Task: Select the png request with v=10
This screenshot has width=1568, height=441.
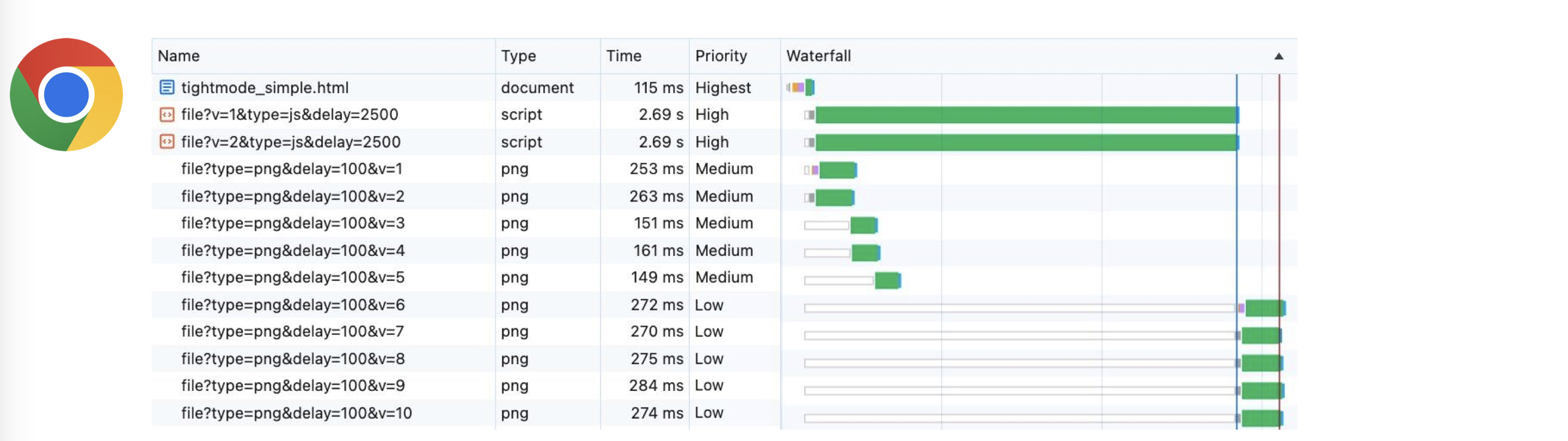Action: [x=296, y=414]
